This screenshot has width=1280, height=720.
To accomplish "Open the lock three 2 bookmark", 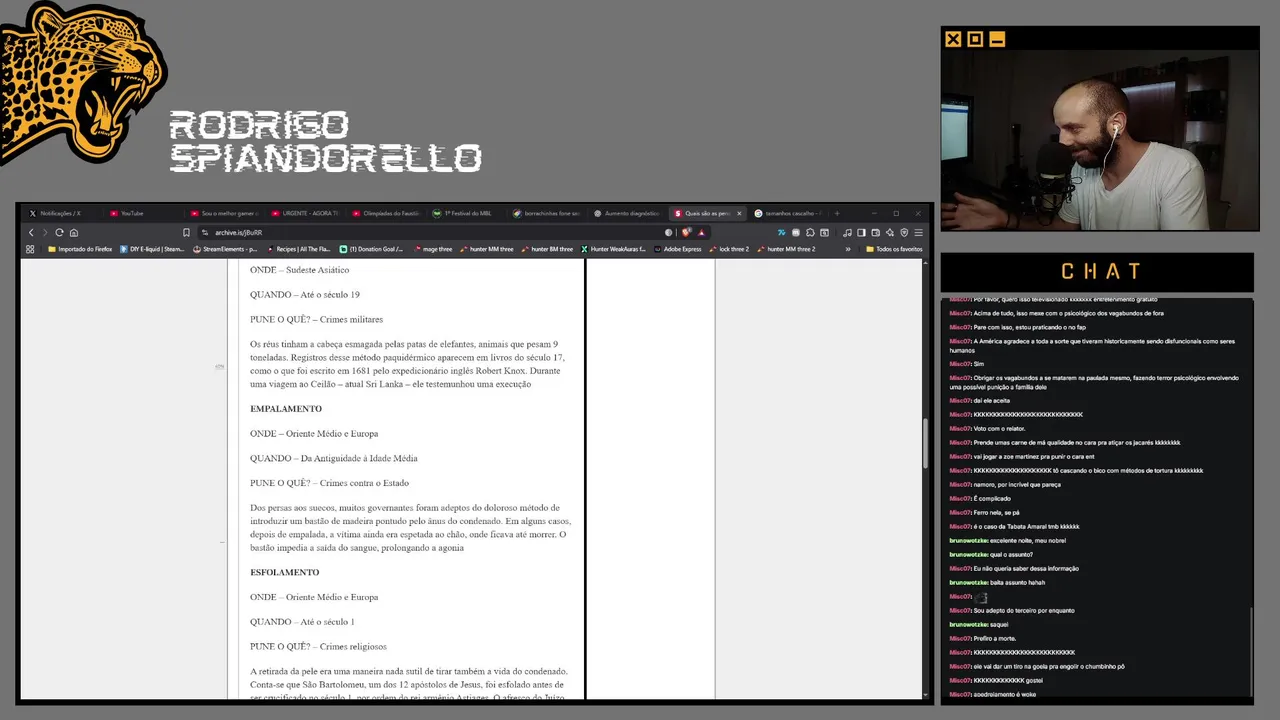I will [x=728, y=249].
